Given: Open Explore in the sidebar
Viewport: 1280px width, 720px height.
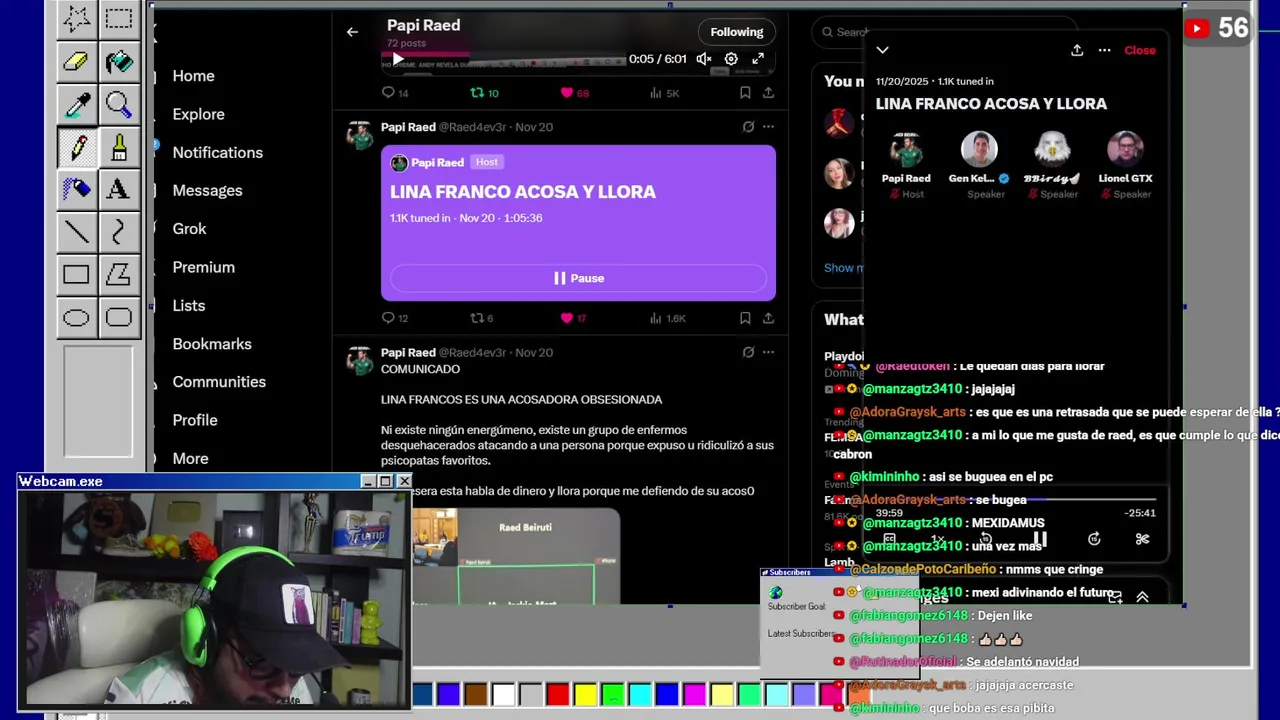Looking at the screenshot, I should point(198,114).
